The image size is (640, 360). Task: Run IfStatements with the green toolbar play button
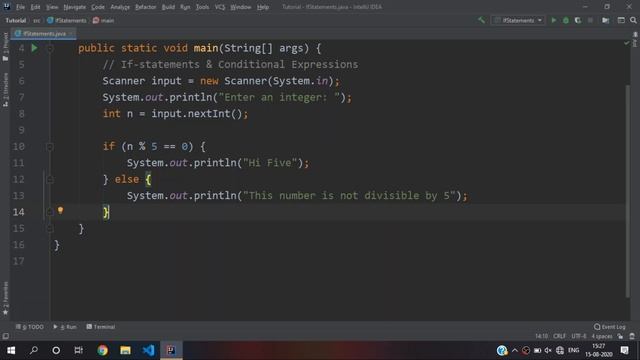[x=553, y=20]
